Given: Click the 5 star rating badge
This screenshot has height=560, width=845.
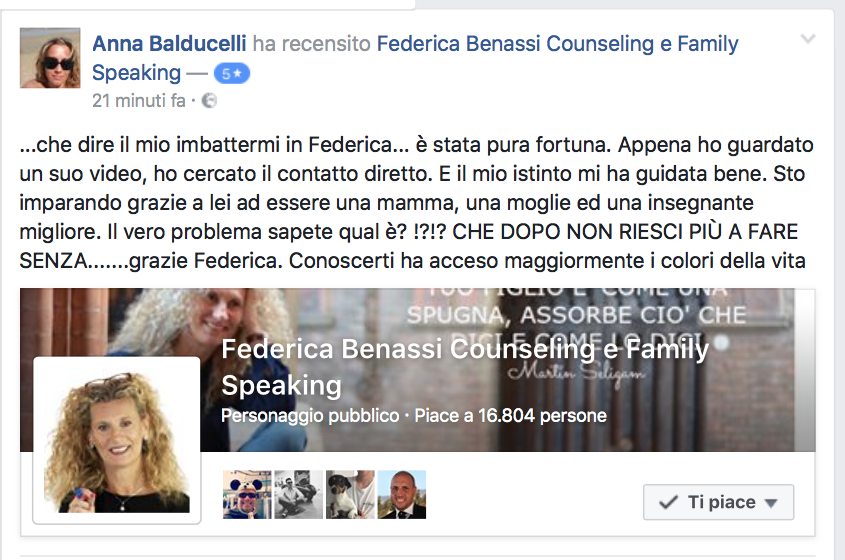Looking at the screenshot, I should pos(232,73).
